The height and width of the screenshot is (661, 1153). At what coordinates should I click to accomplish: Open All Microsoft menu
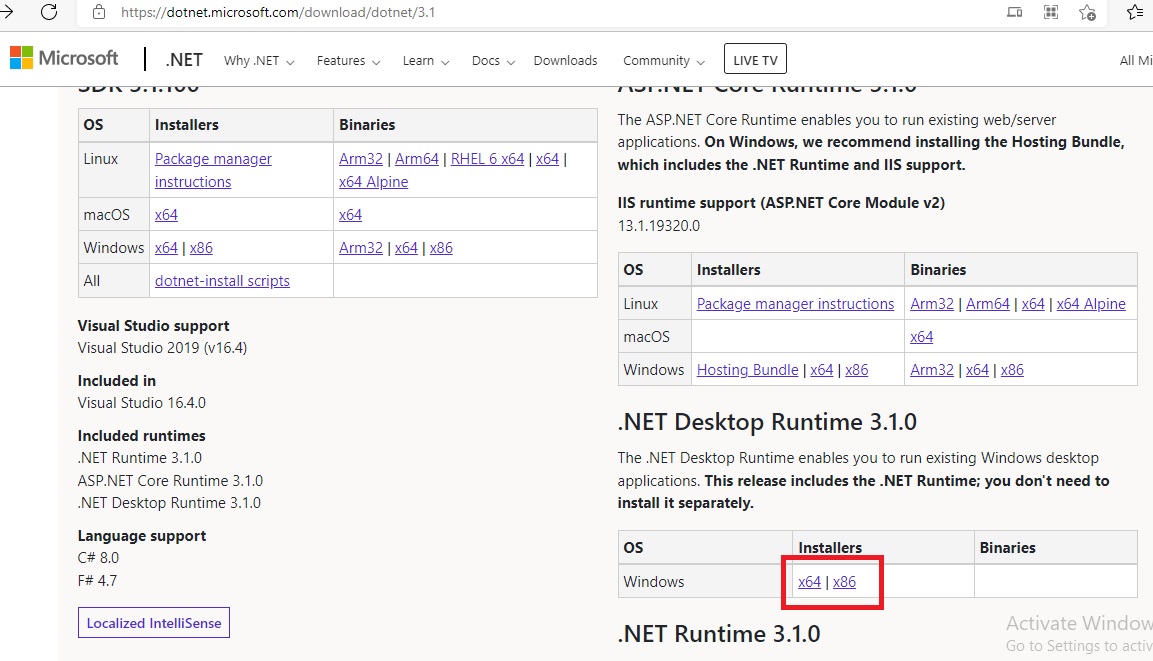tap(1136, 60)
